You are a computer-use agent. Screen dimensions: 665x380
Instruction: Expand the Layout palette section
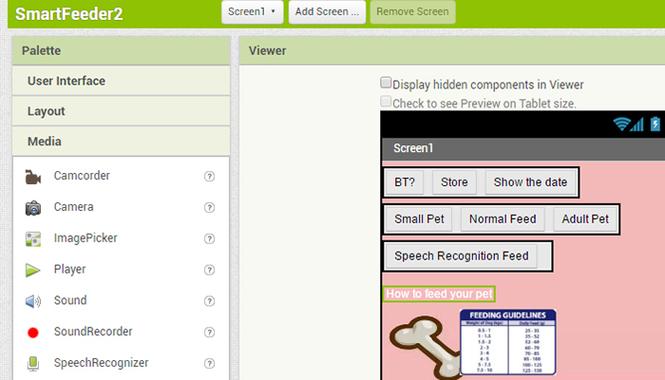pos(121,111)
